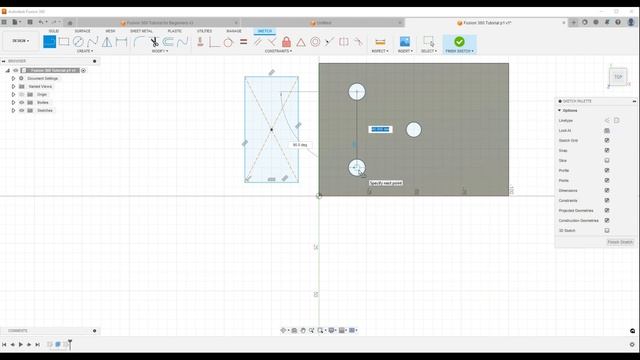
Task: Select the Center Diameter Circle tool
Action: (x=78, y=42)
